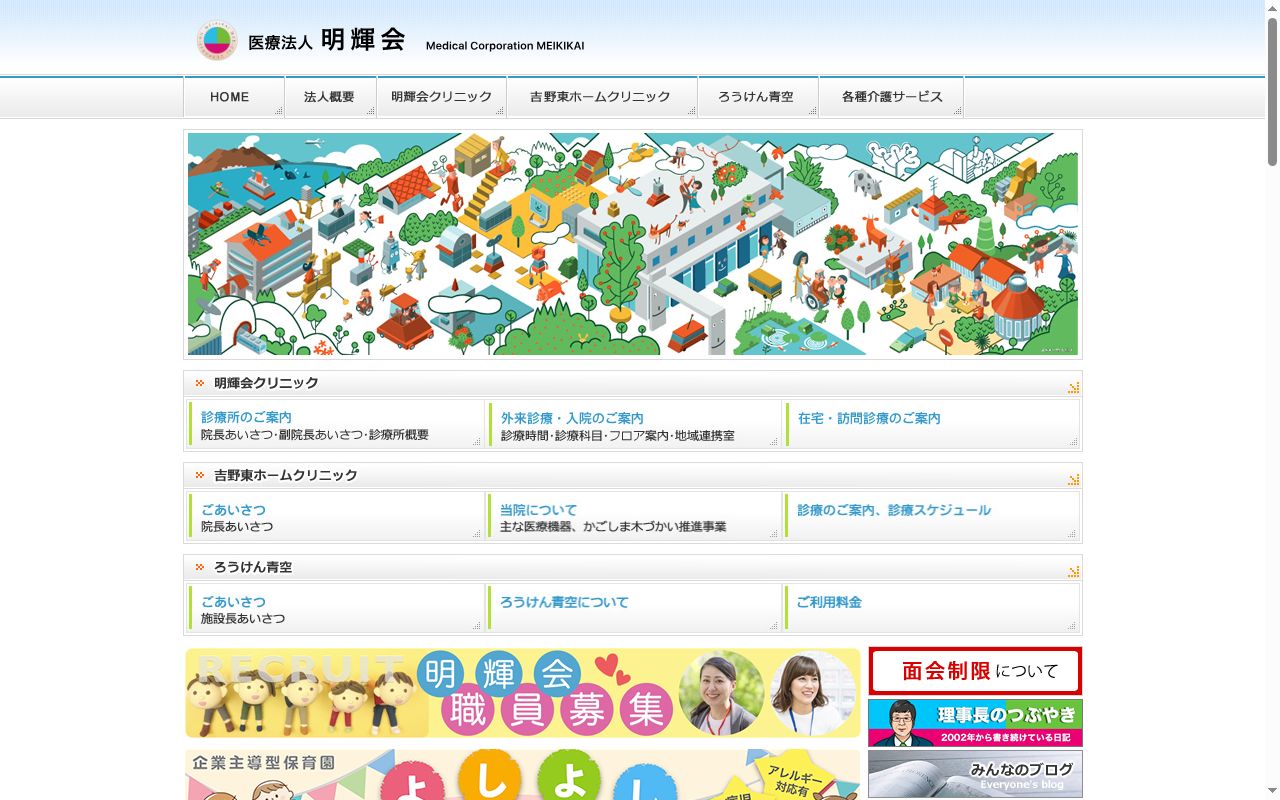The width and height of the screenshot is (1280, 800).
Task: Click the 明輝会クリニック section heading
Action: click(x=266, y=383)
